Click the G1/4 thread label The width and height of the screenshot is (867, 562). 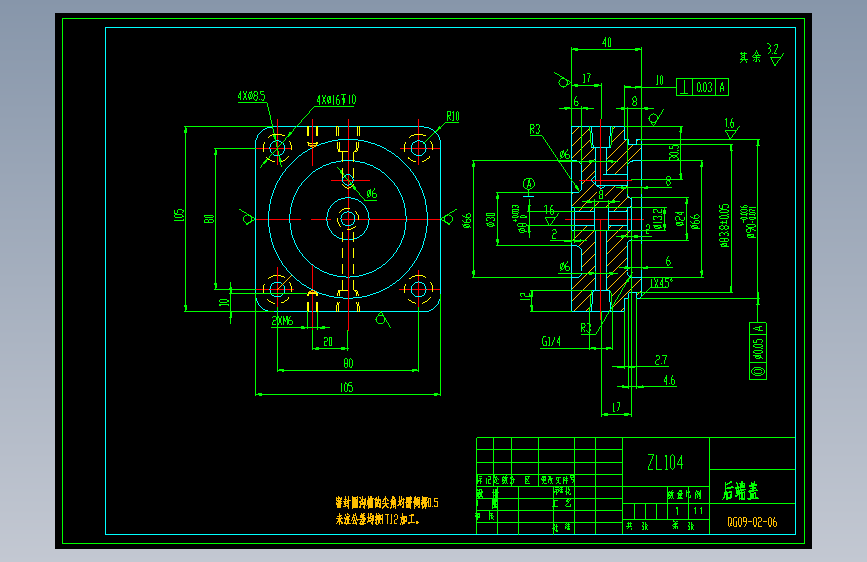[551, 341]
